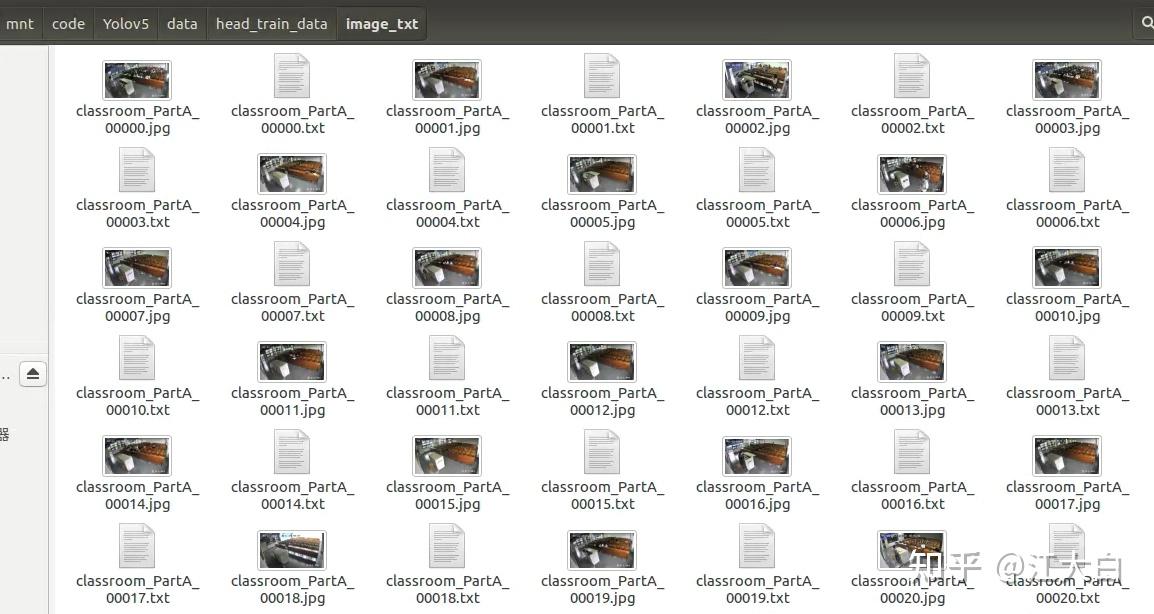Select classroom_PartA_00010.jpg image icon

pyautogui.click(x=1067, y=267)
